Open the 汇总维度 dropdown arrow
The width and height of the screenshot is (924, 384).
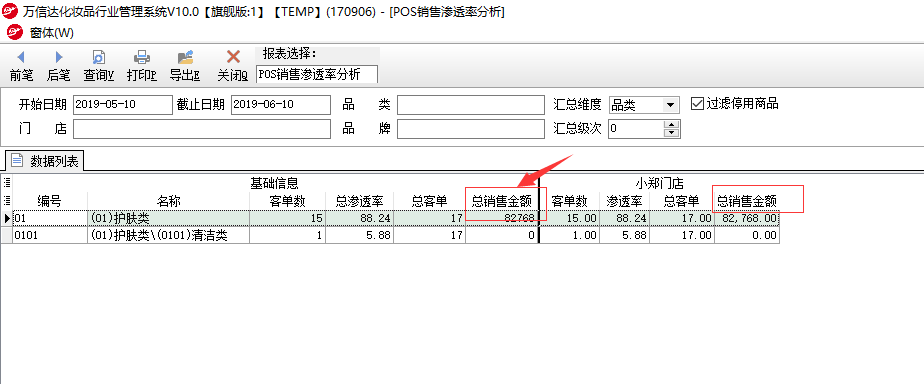(x=670, y=105)
